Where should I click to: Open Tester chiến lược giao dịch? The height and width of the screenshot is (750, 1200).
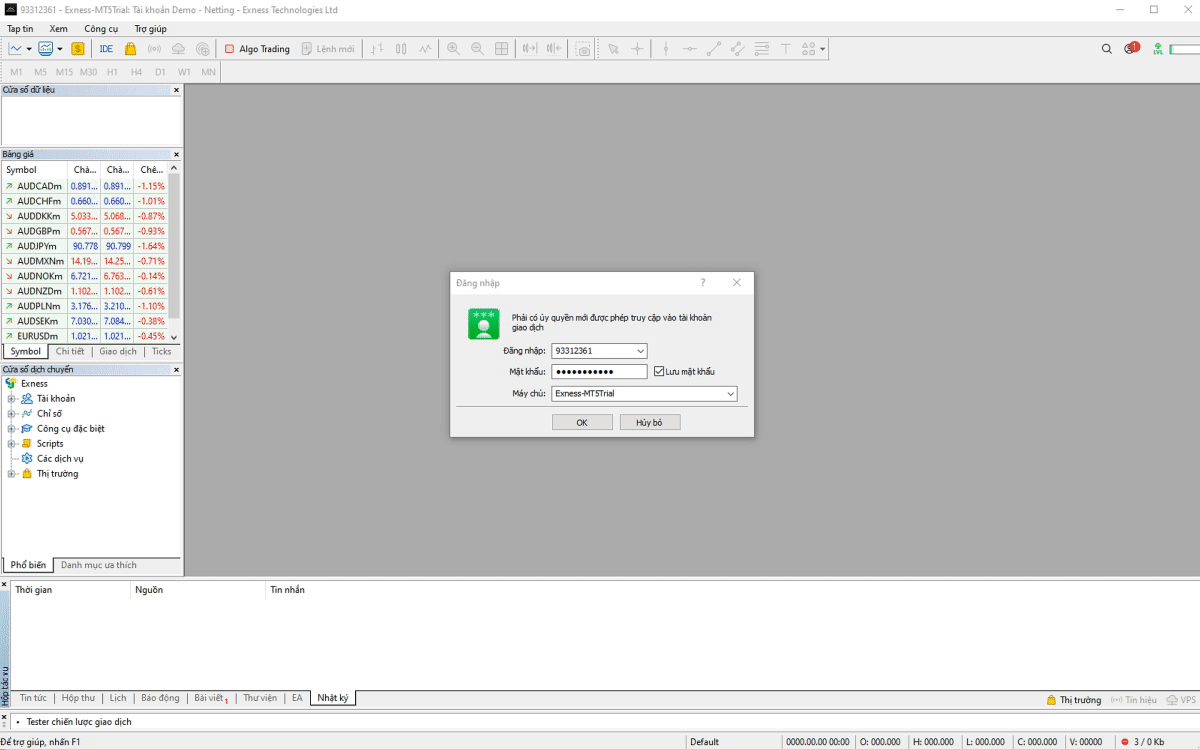[79, 722]
